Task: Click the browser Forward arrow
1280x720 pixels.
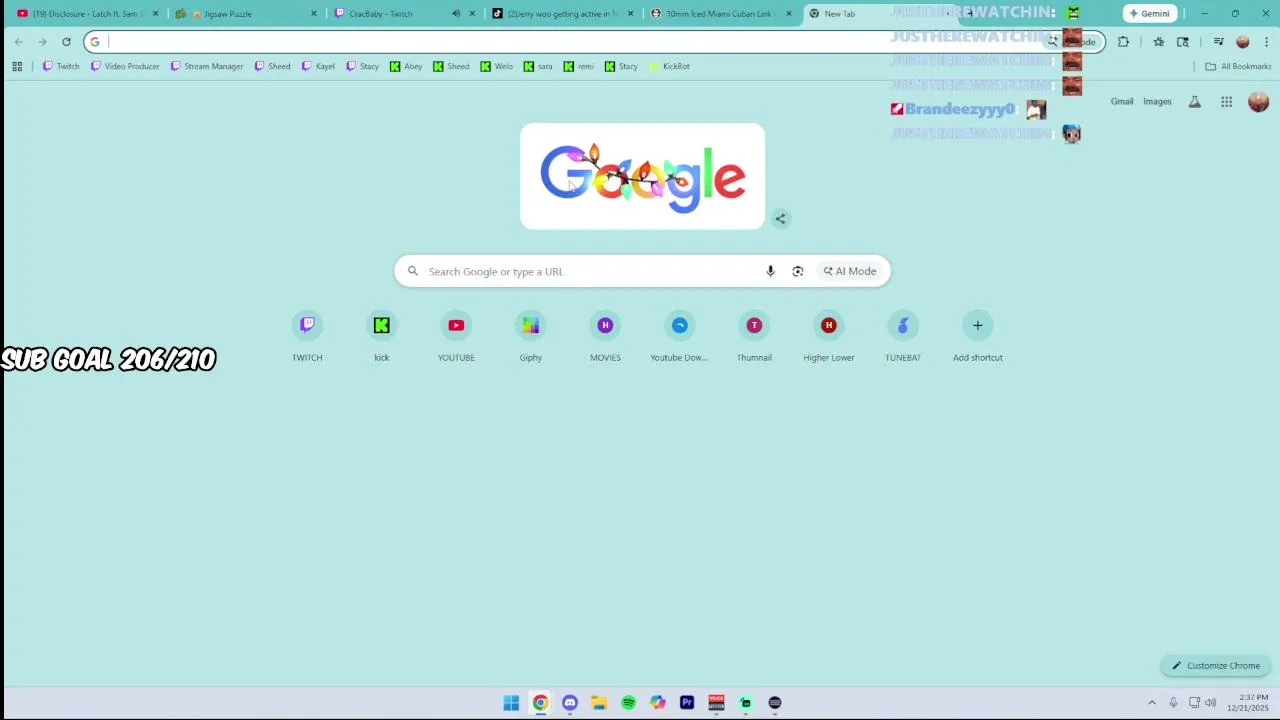Action: pos(42,42)
